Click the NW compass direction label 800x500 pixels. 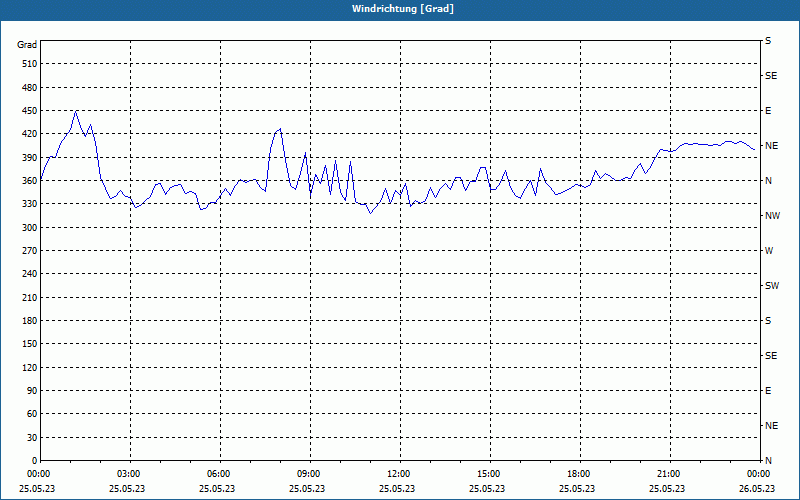pos(772,216)
